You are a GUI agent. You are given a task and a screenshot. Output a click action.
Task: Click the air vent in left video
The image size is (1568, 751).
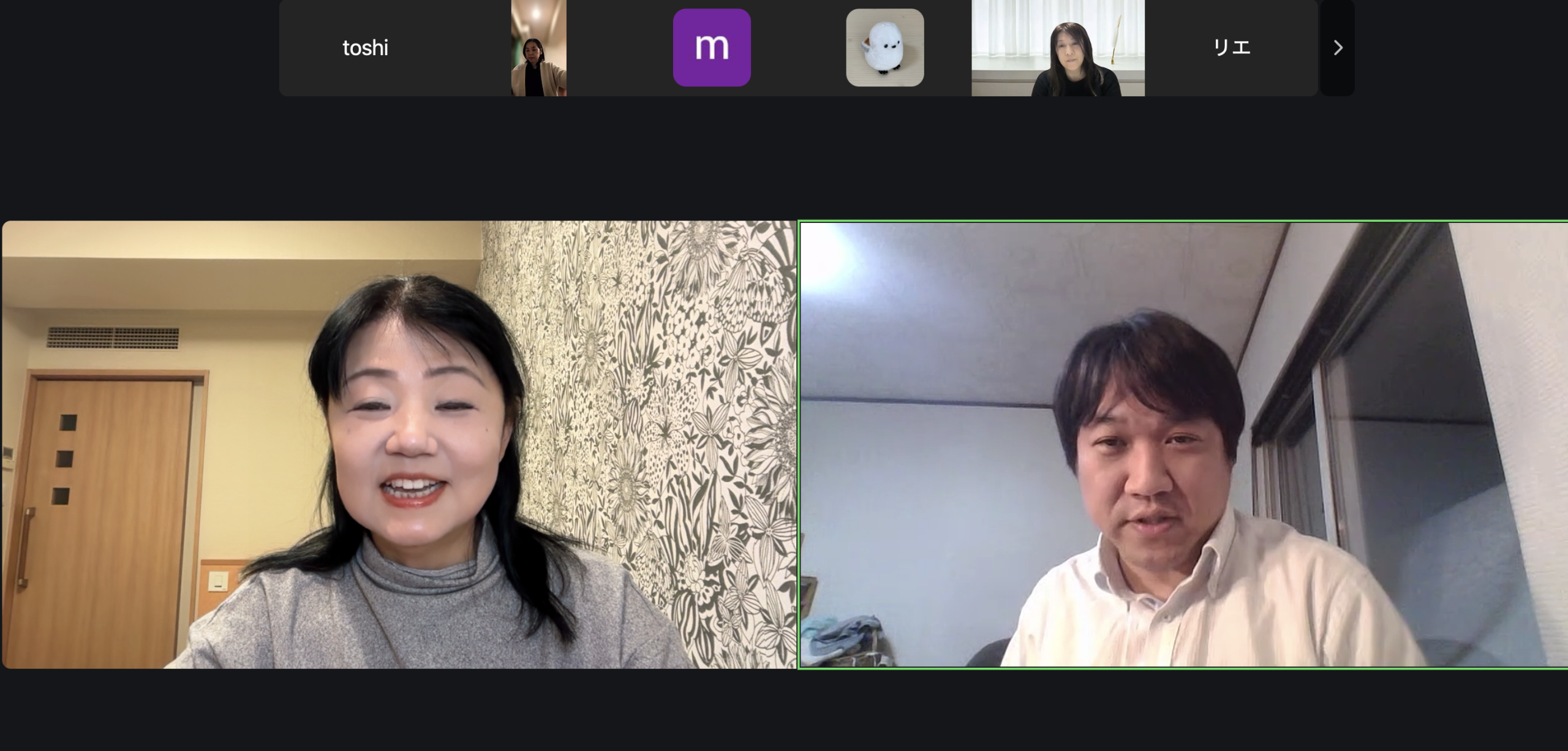[113, 338]
